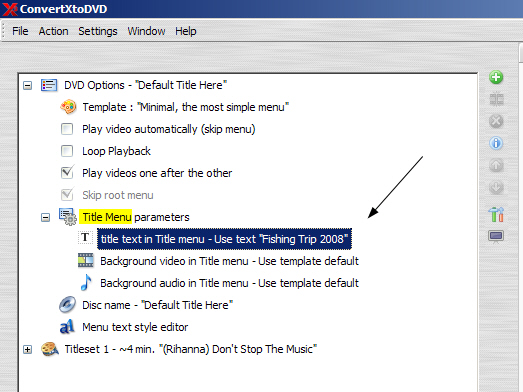Select Titleset 1 Don't Stop The Music row
The height and width of the screenshot is (392, 523).
pos(190,349)
